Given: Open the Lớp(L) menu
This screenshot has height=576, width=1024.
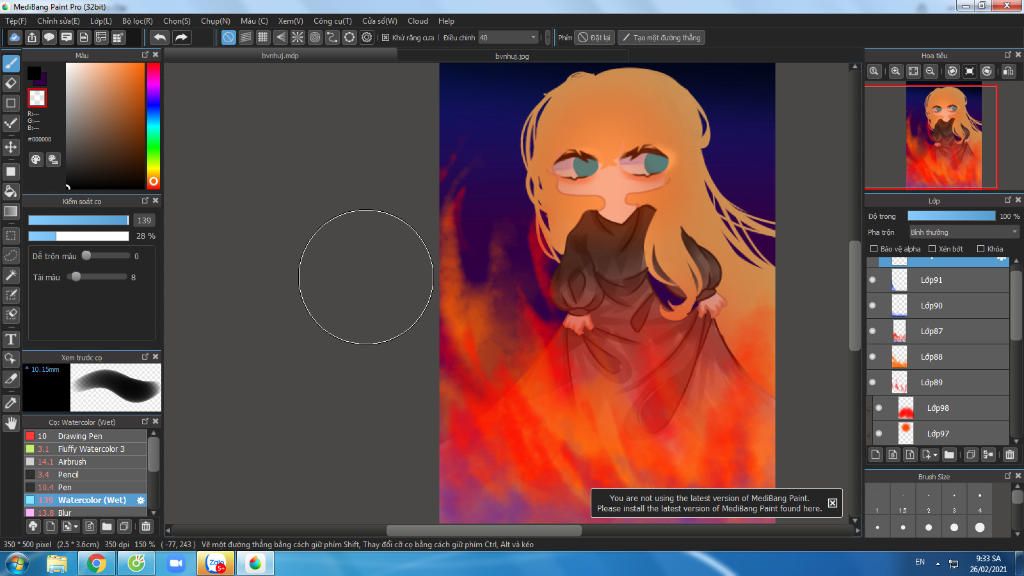Looking at the screenshot, I should (101, 21).
